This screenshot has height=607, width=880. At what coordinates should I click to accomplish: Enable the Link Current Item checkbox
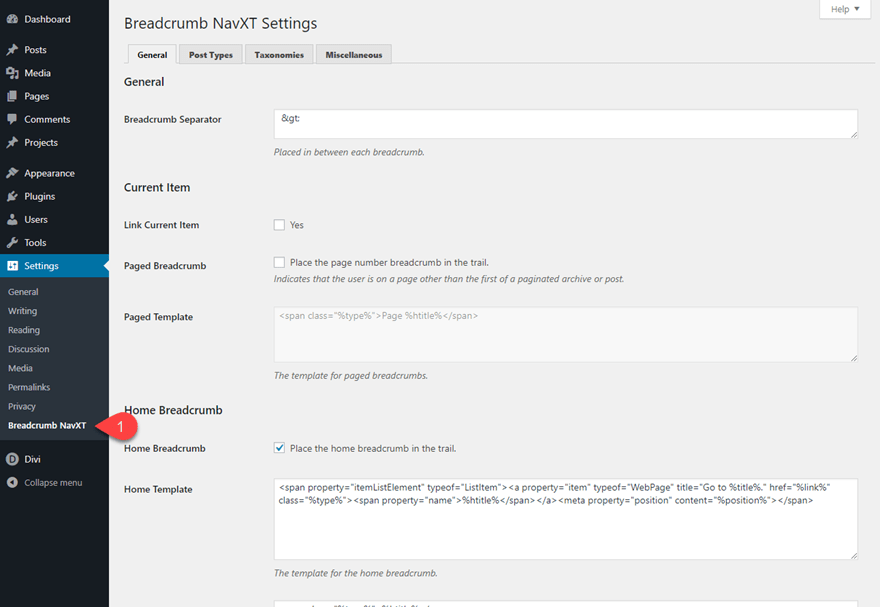(x=279, y=225)
